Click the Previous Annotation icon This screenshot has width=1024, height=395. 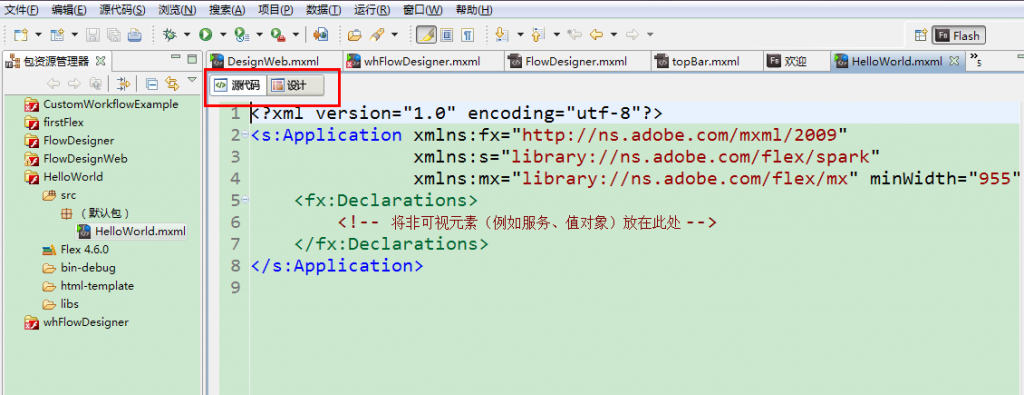[x=538, y=35]
